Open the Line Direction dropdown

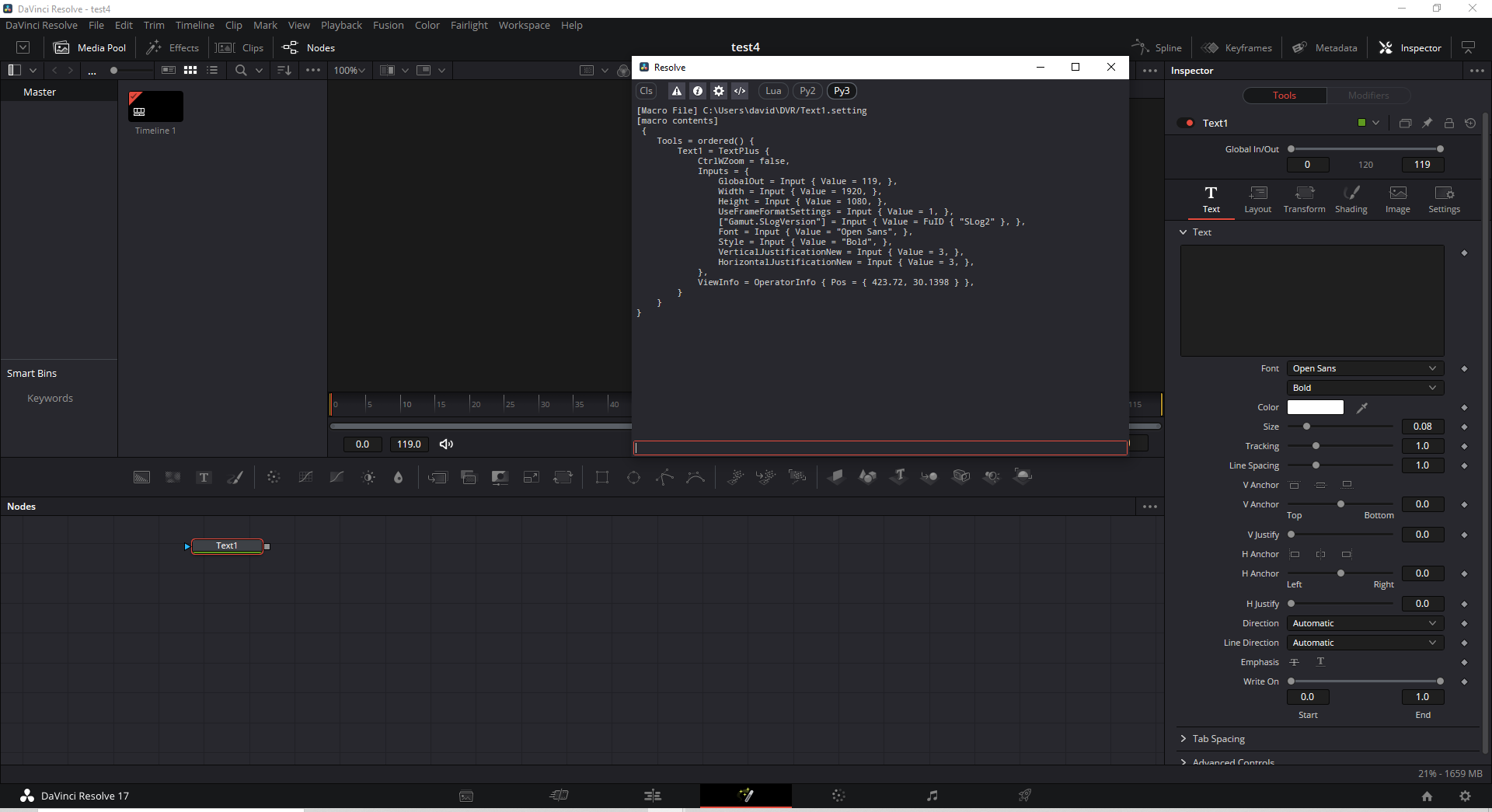pos(1365,643)
